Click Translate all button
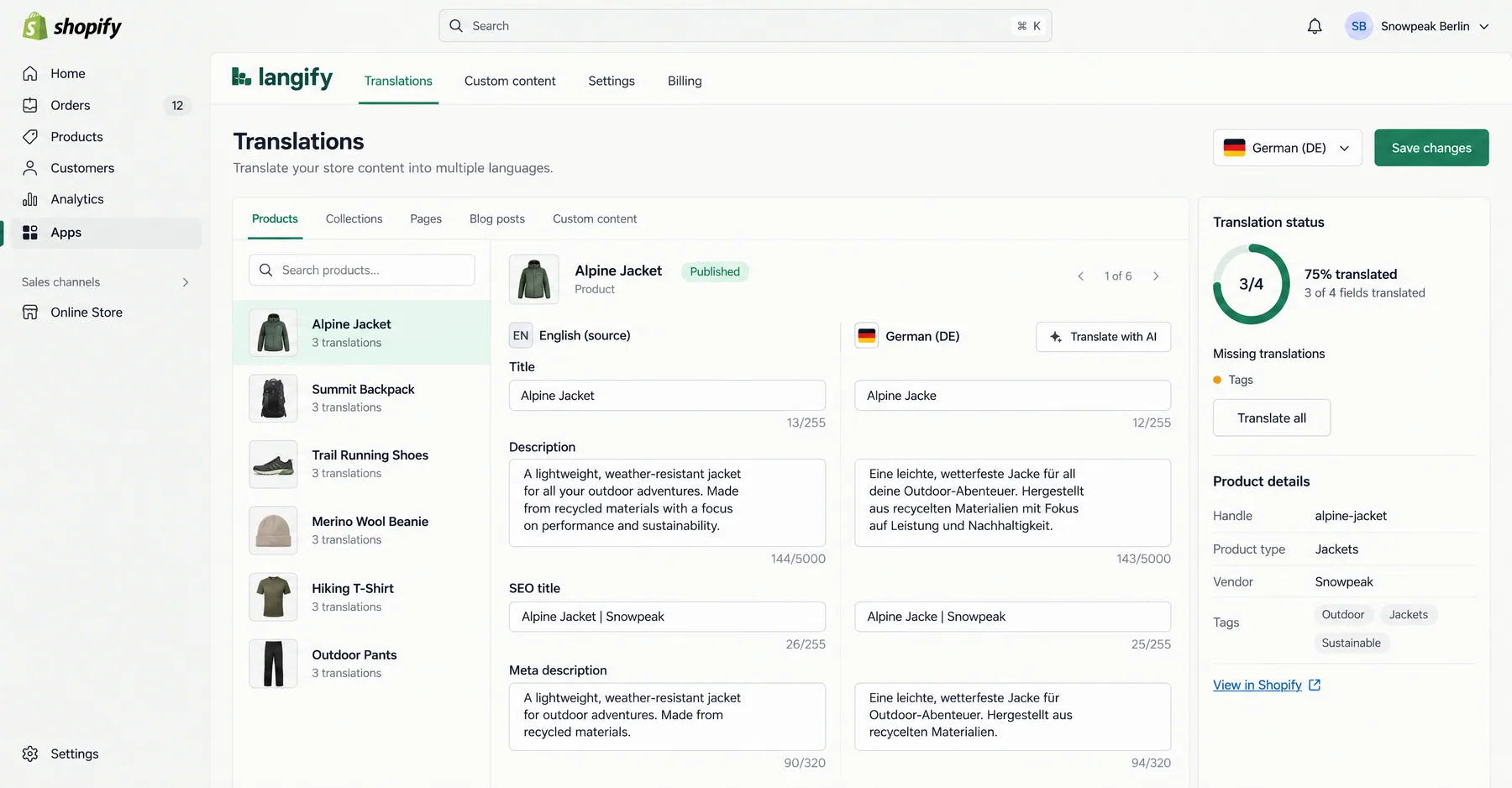The image size is (1512, 788). (x=1272, y=418)
